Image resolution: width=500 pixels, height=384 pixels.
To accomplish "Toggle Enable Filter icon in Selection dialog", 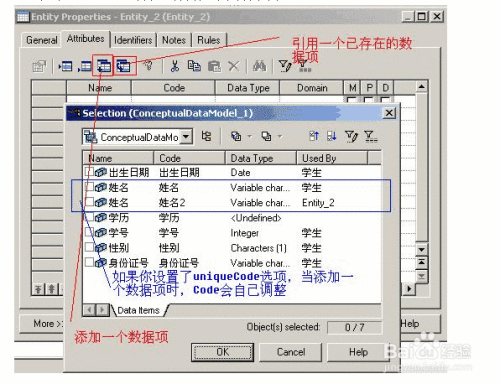I will tap(370, 136).
